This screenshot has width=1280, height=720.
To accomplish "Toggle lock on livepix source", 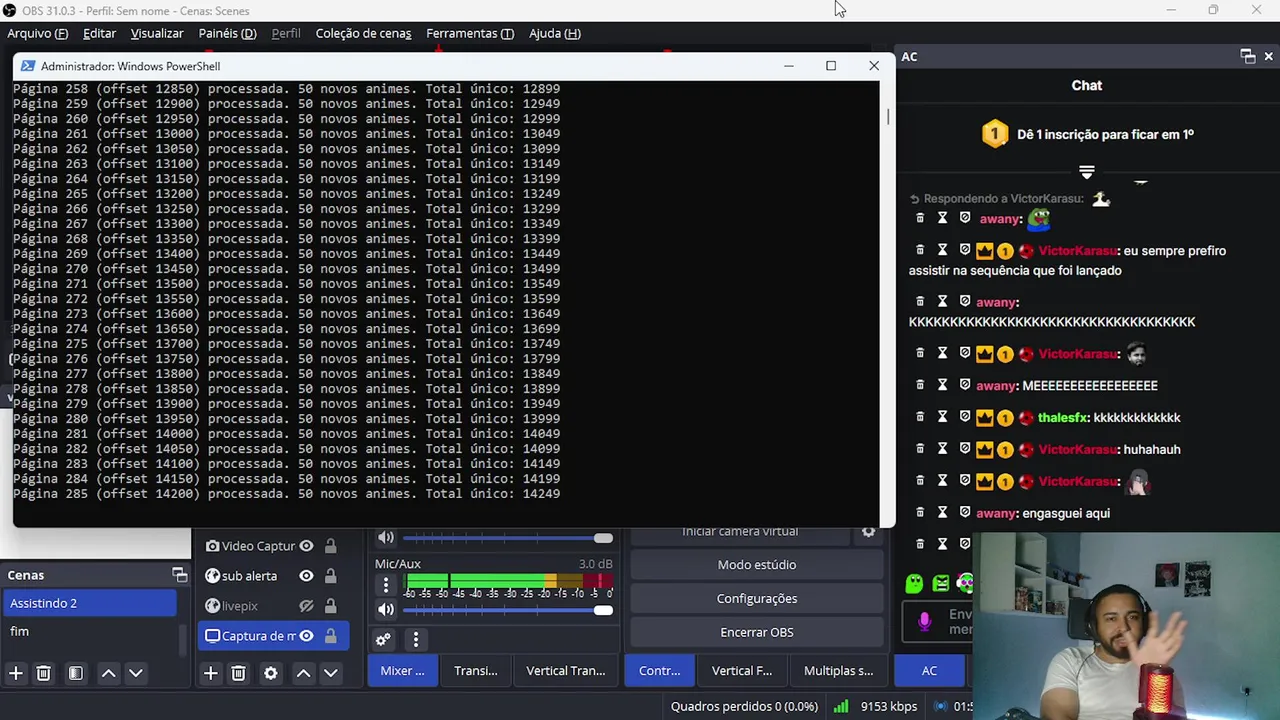I will click(330, 606).
